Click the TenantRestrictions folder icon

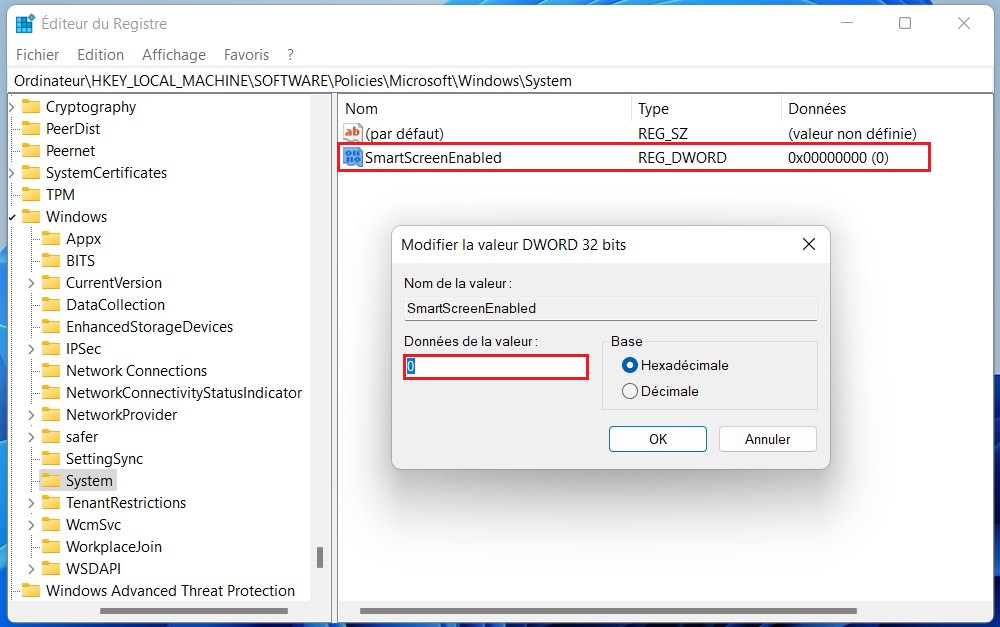(x=51, y=503)
